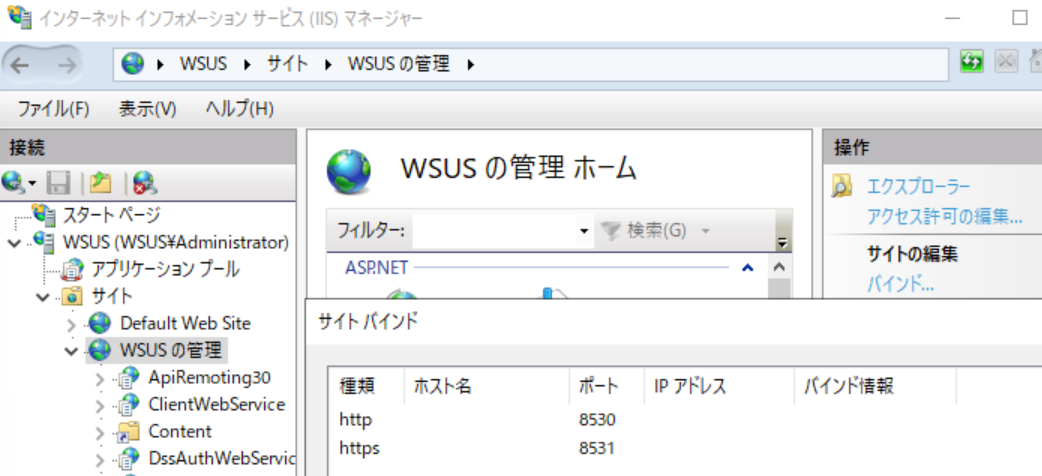1042x476 pixels.
Task: Click the ClientWebService application icon
Action: coord(128,404)
